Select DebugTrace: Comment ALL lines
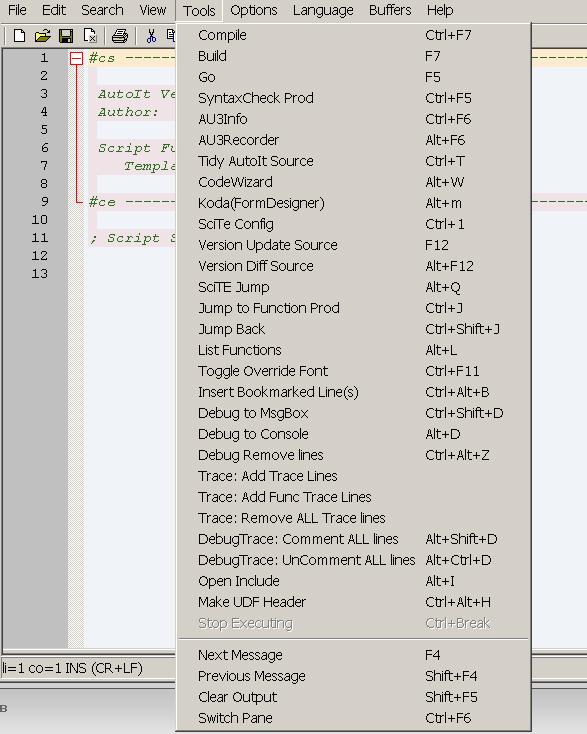The image size is (587, 734). pyautogui.click(x=353, y=539)
